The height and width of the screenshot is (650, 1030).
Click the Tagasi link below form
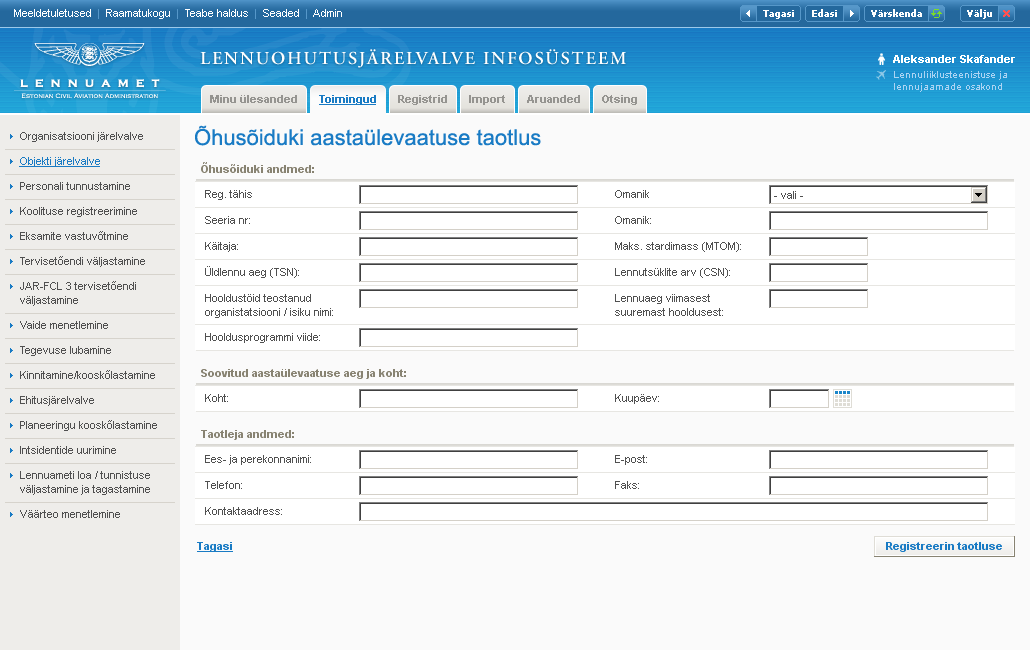coord(215,546)
